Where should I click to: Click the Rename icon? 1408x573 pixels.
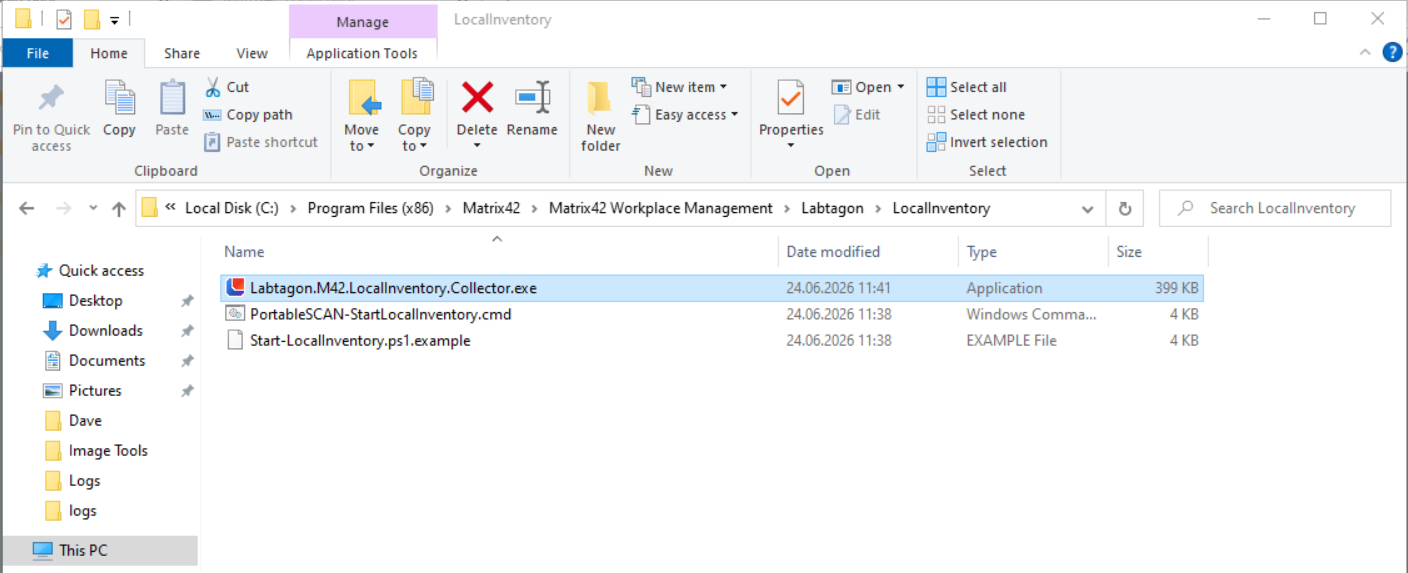pyautogui.click(x=532, y=97)
